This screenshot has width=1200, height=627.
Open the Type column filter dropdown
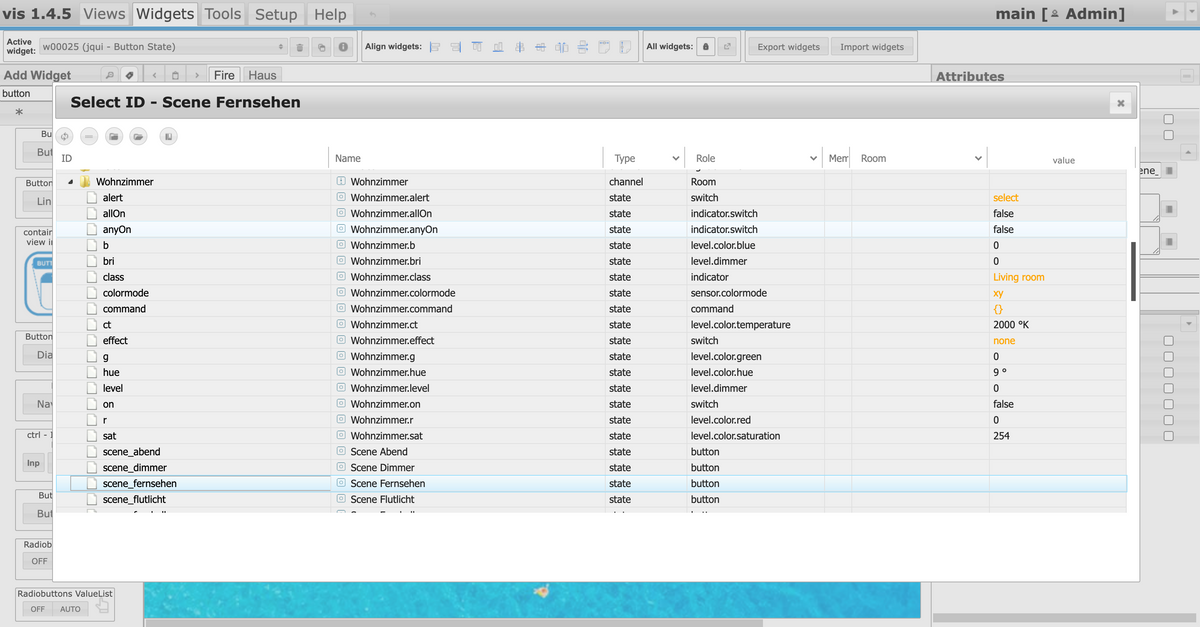pyautogui.click(x=675, y=159)
